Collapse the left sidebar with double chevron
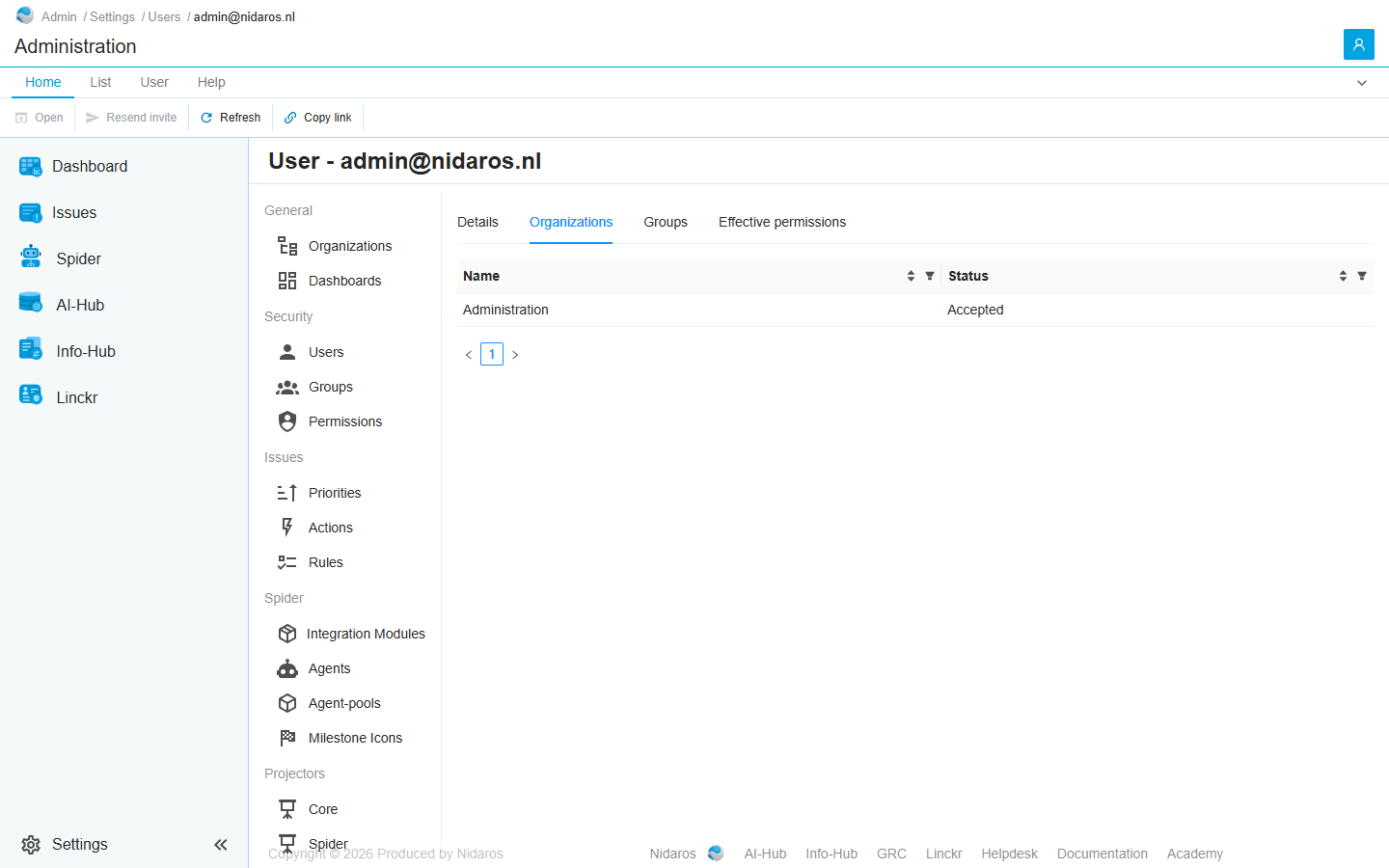The width and height of the screenshot is (1389, 868). [221, 845]
